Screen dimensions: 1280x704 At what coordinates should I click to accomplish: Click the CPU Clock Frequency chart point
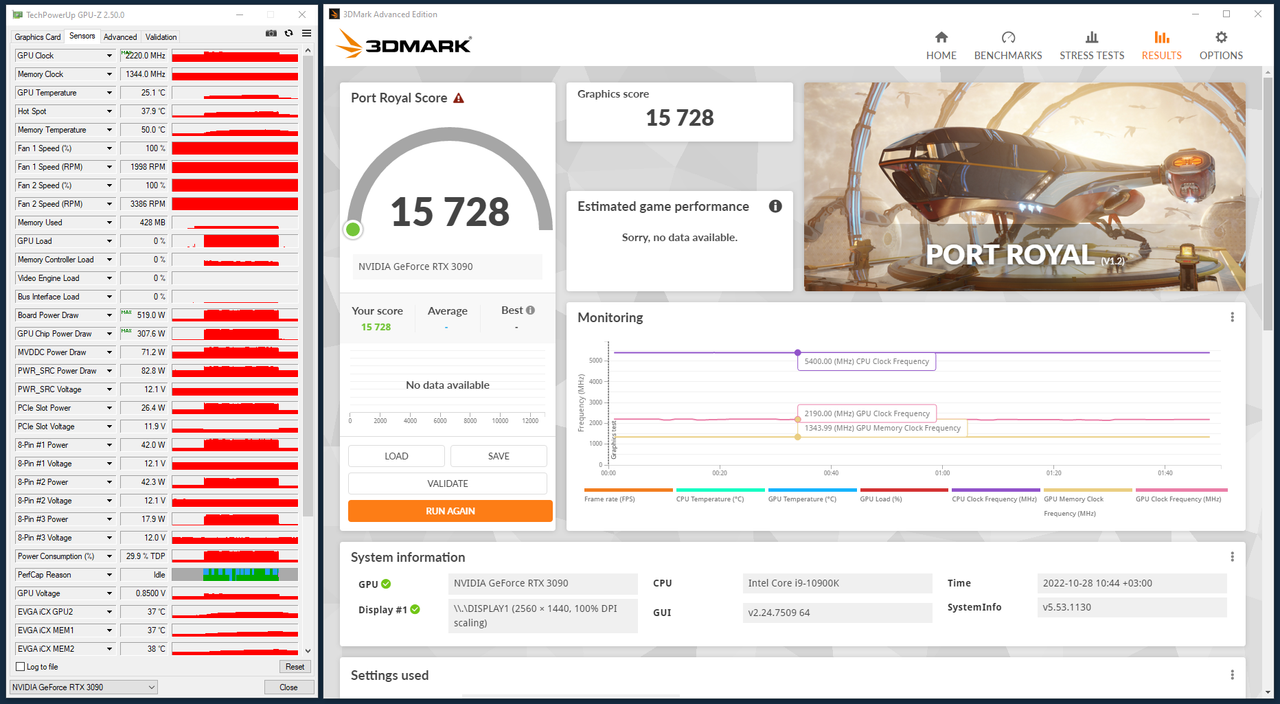(x=797, y=353)
